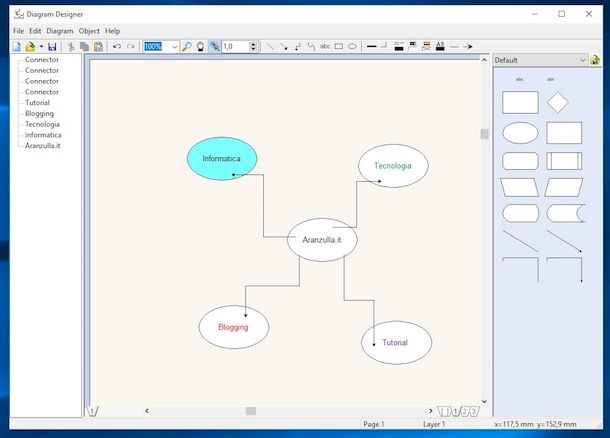Viewport: 610px width, 438px height.
Task: Select Tutorial in the object tree
Action: [37, 103]
